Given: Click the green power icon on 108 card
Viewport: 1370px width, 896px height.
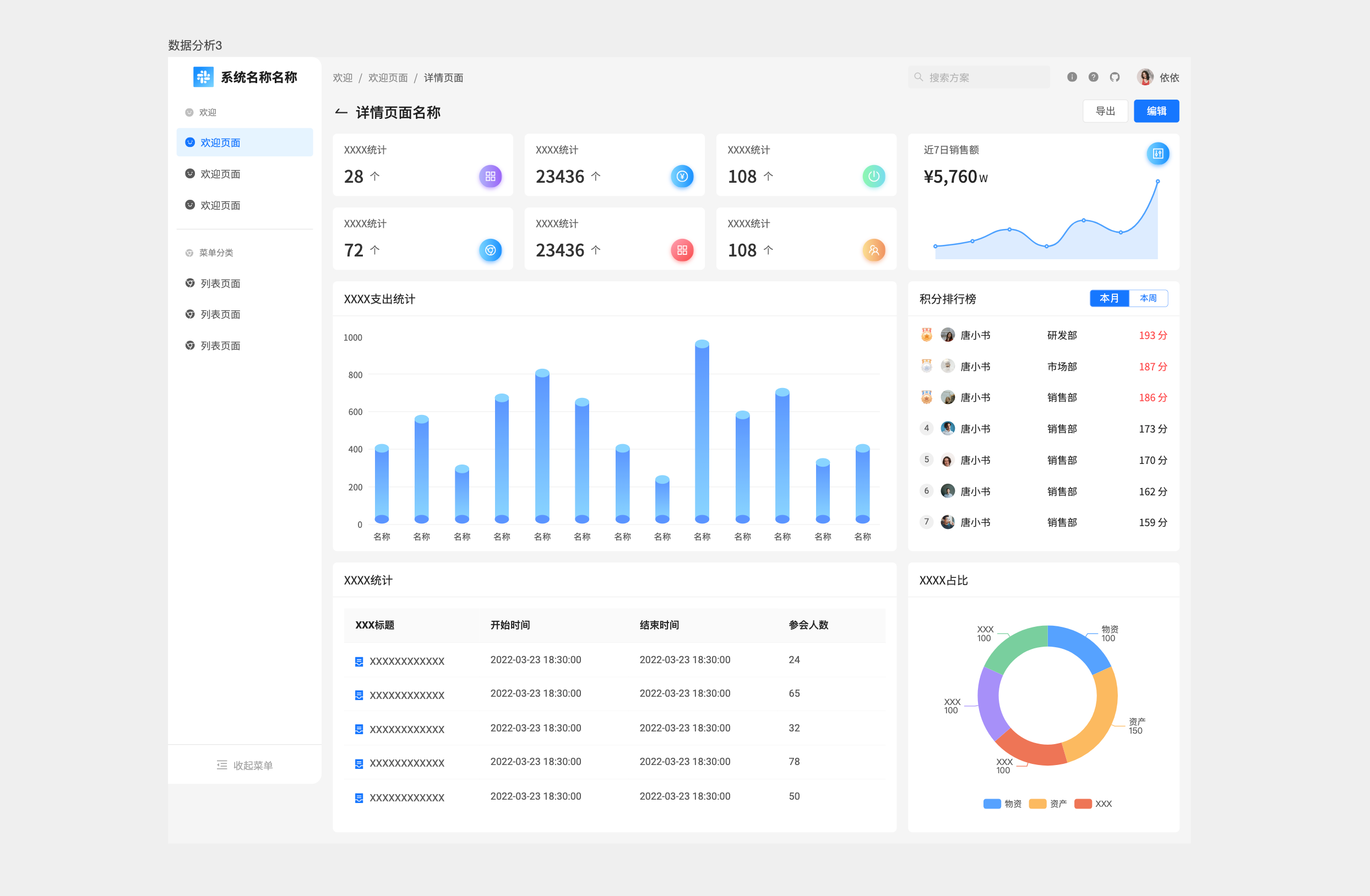Looking at the screenshot, I should coord(873,176).
